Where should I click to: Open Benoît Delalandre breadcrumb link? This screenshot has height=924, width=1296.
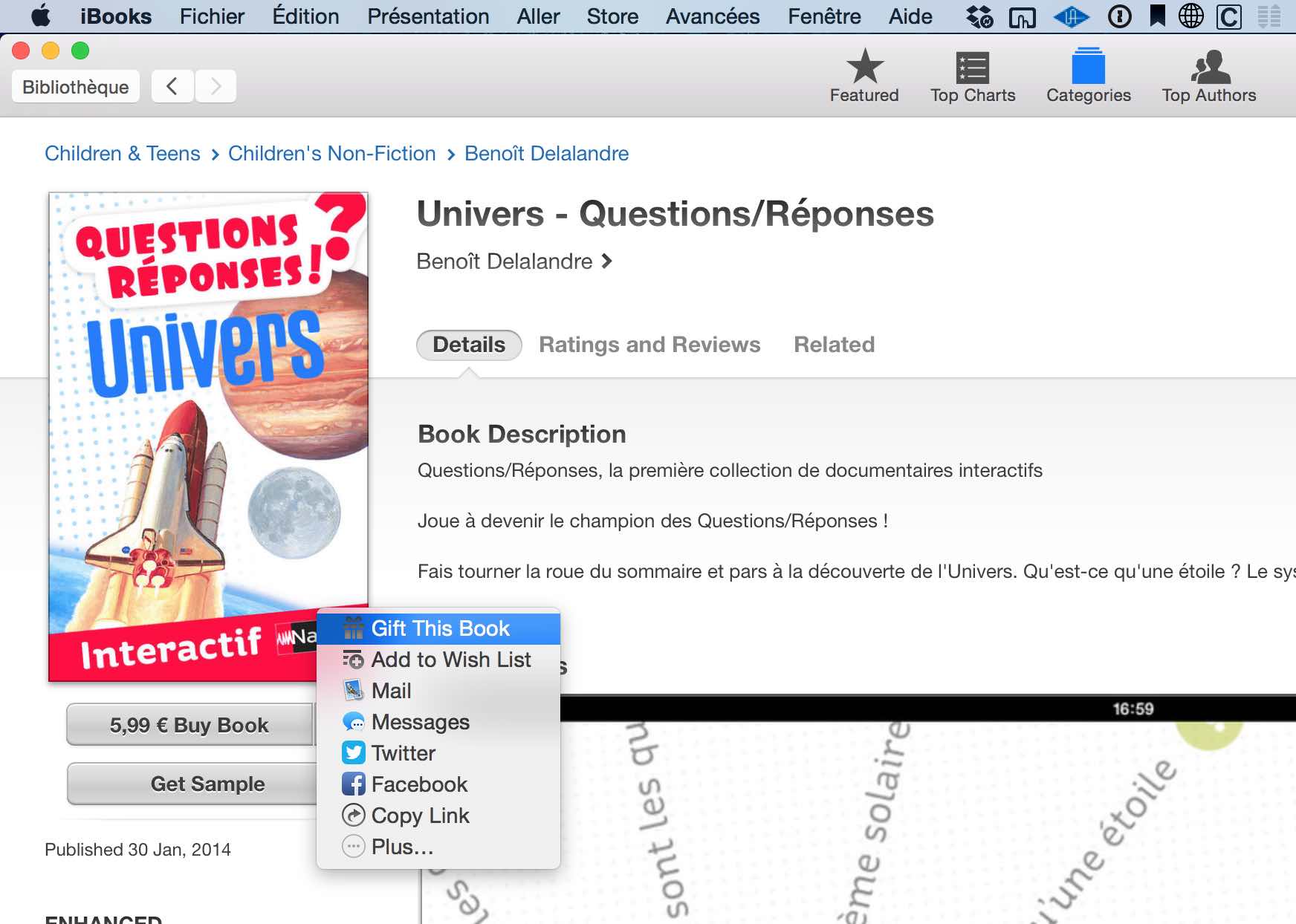[547, 153]
